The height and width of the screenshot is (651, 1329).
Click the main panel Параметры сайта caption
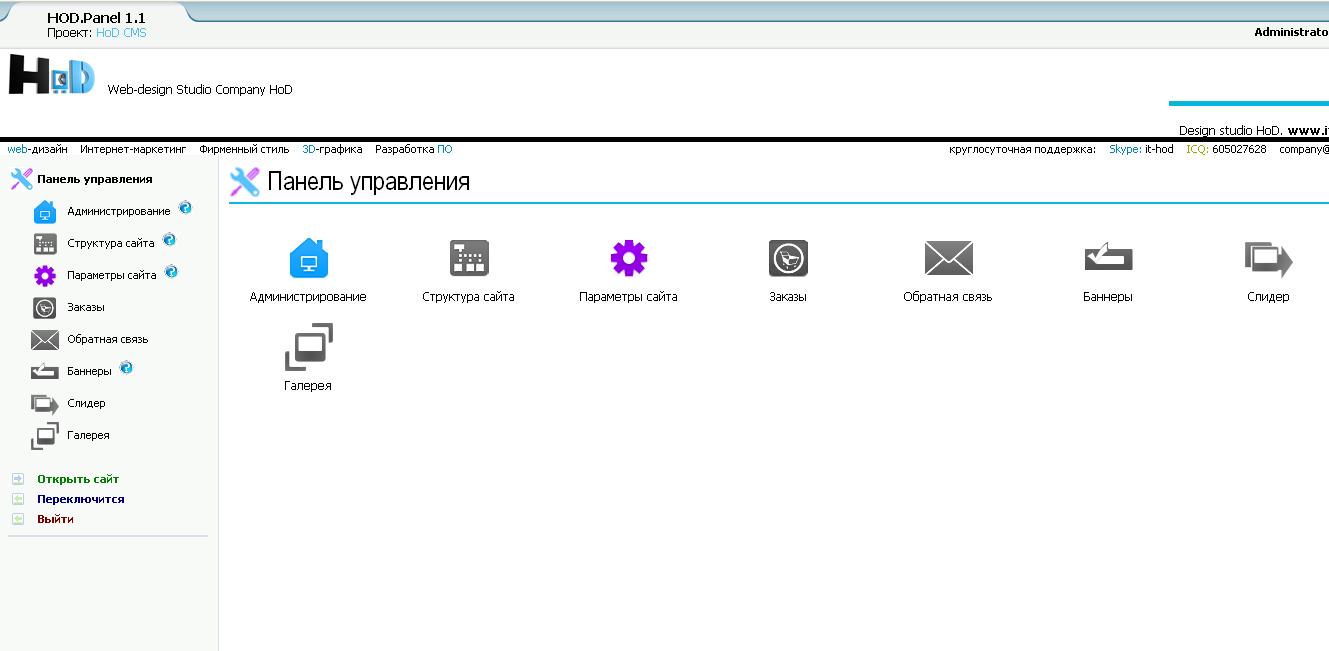[628, 297]
